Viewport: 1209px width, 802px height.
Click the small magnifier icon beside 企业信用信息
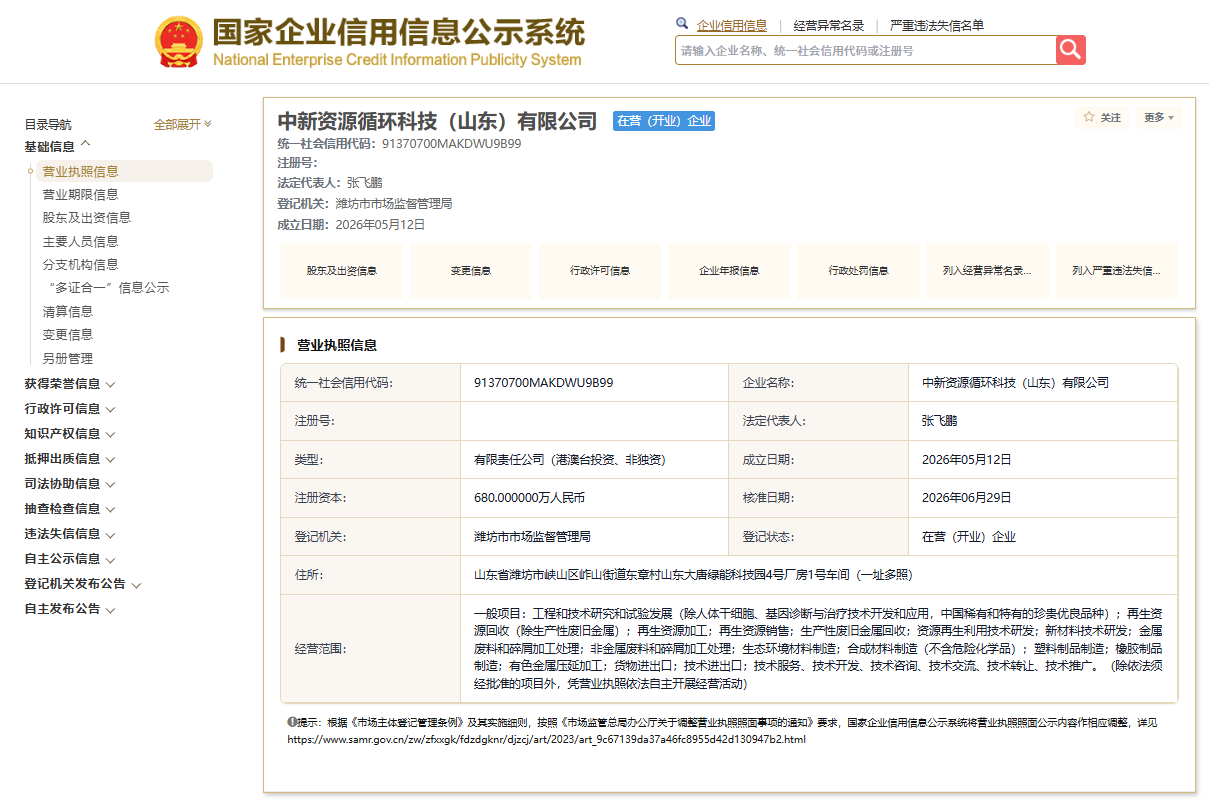682,24
